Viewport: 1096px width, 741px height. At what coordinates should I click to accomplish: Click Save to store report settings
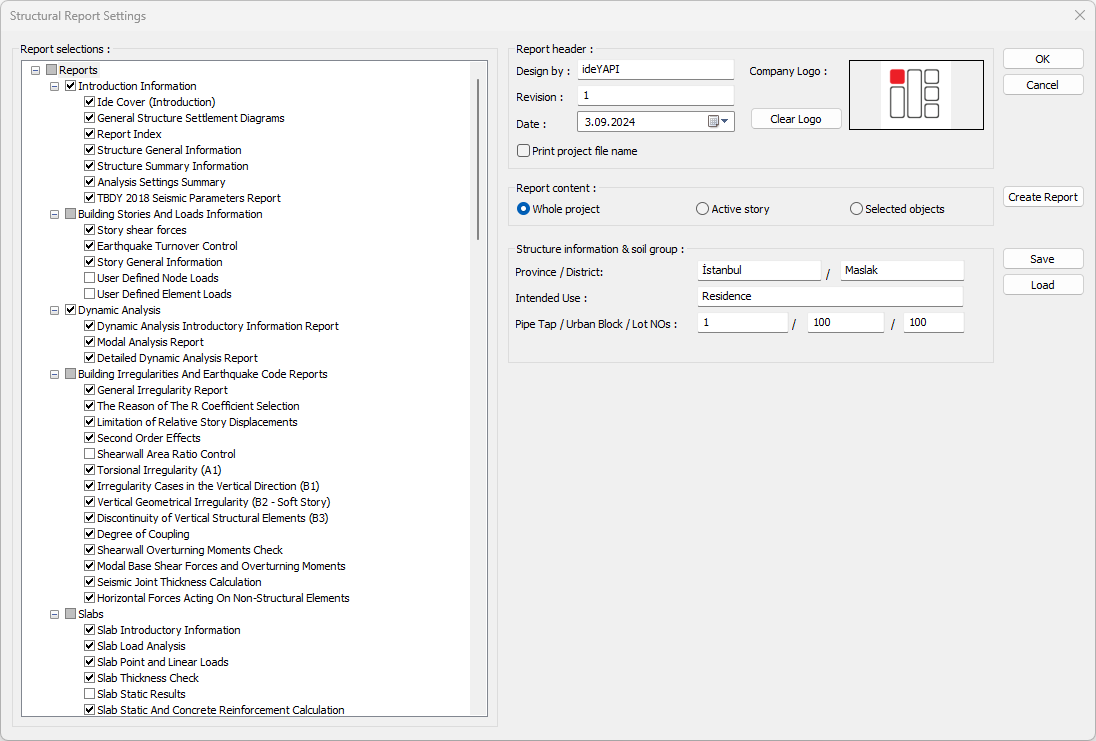tap(1043, 259)
